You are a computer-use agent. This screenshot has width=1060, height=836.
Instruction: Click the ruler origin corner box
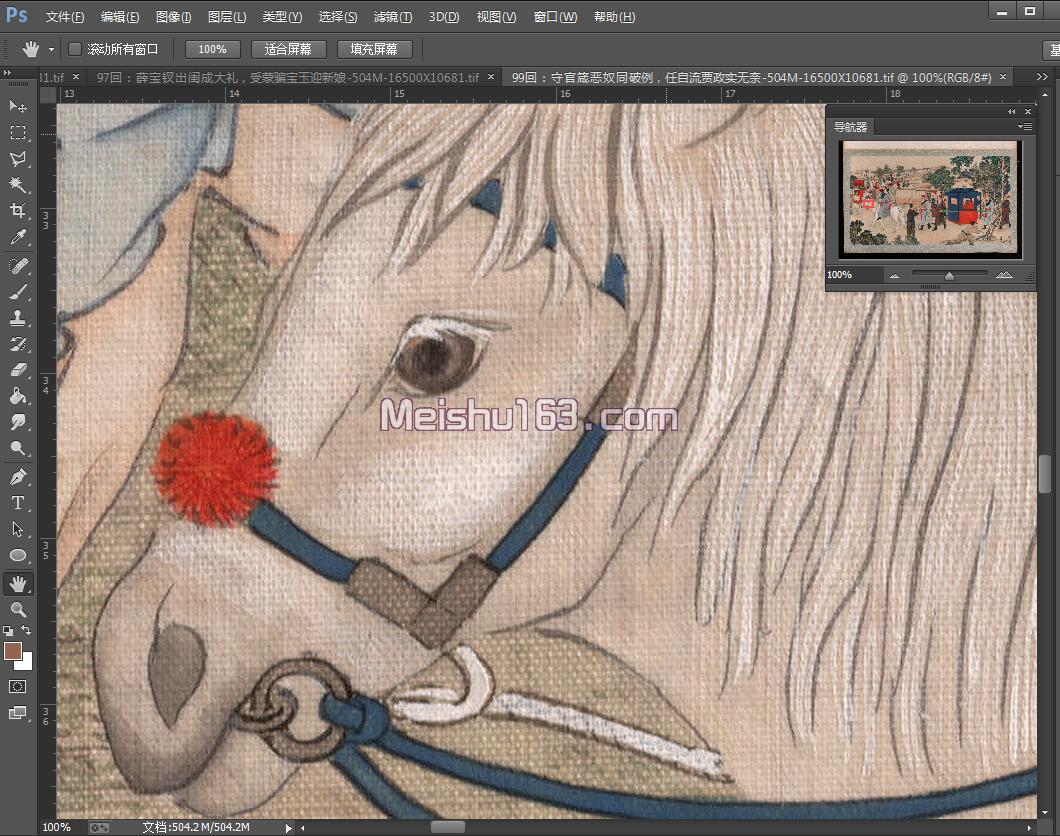pos(47,95)
